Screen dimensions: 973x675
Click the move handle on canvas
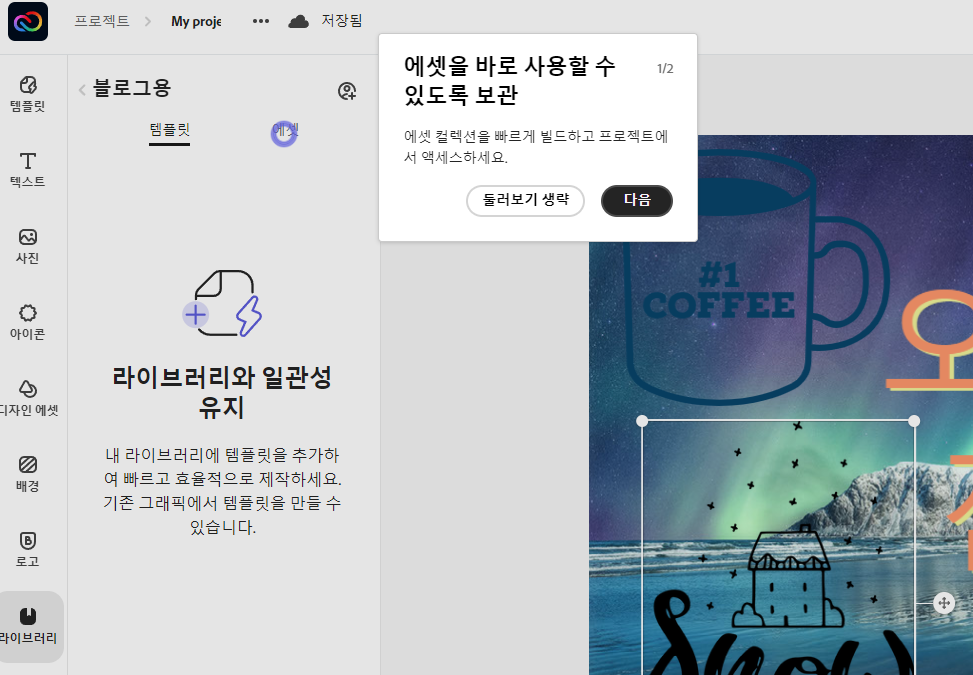coord(944,602)
